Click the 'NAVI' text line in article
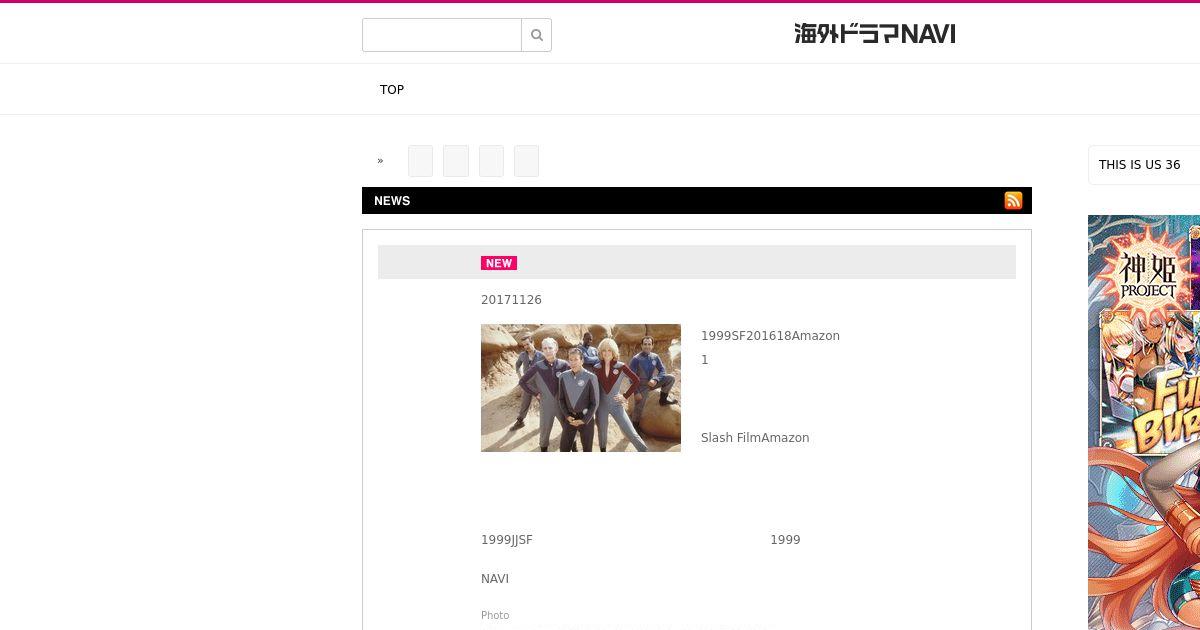 pyautogui.click(x=495, y=579)
